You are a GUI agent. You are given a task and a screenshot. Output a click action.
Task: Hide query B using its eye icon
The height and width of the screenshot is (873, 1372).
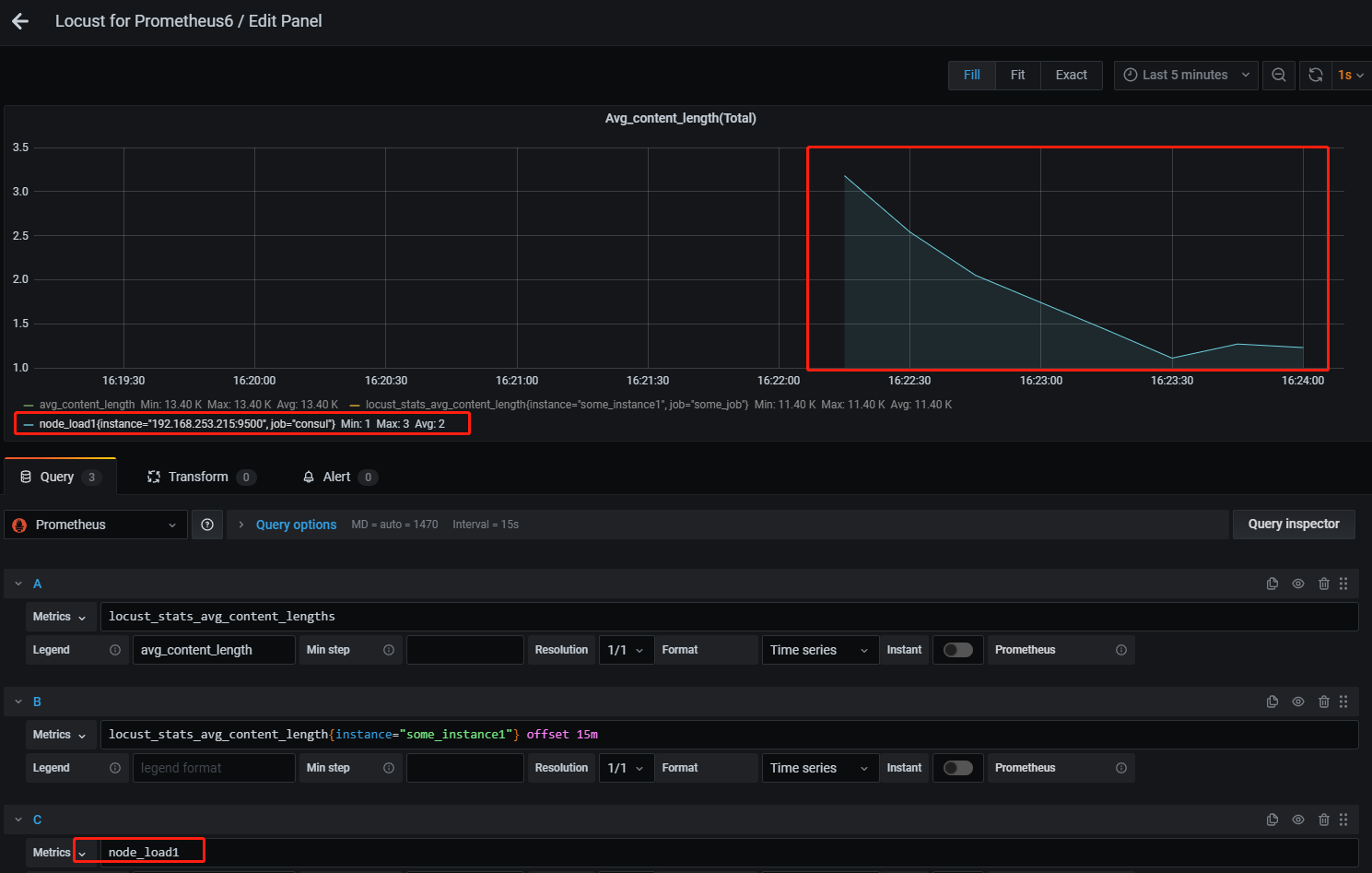tap(1298, 701)
